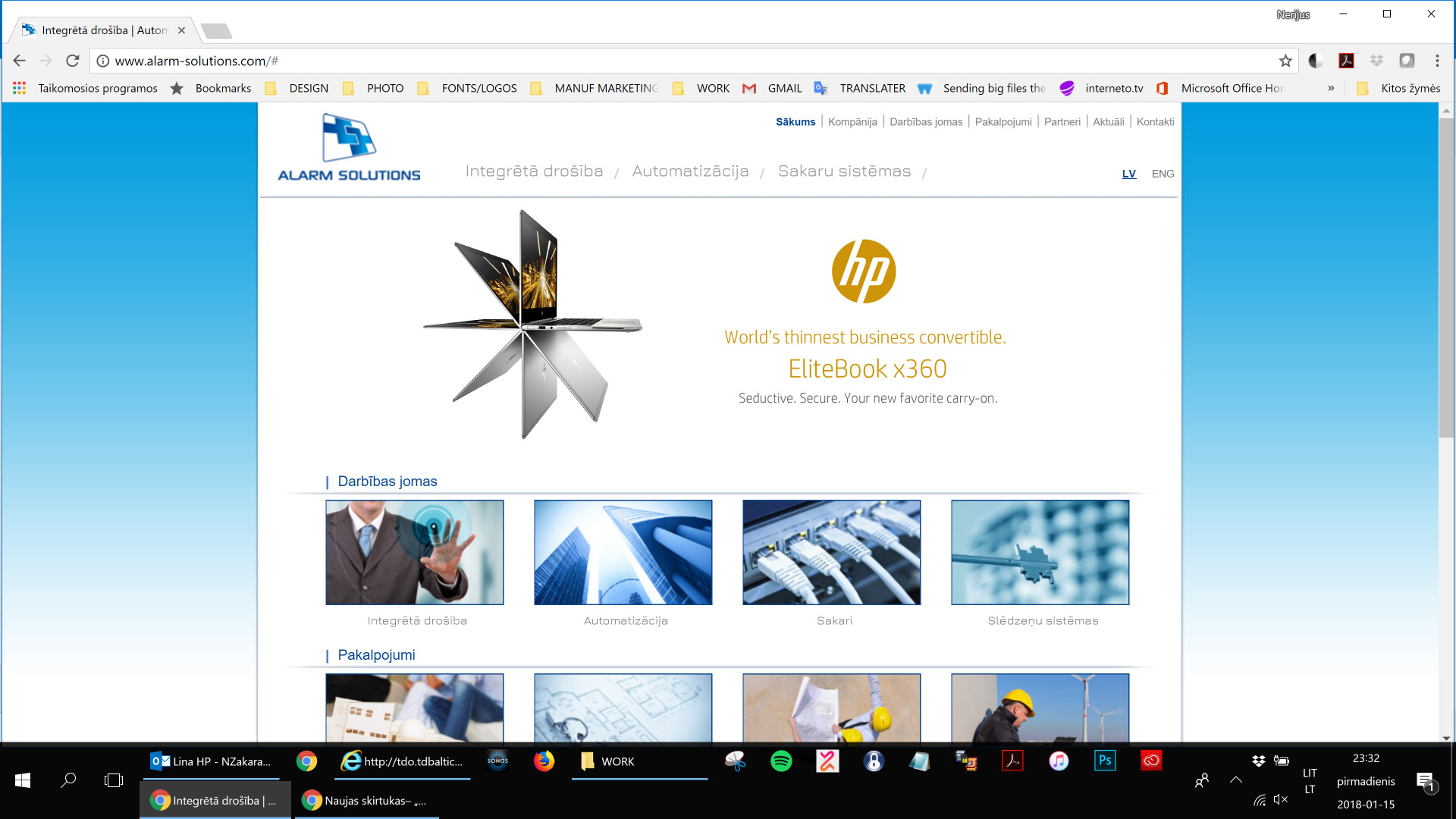Open the Adobe Acrobat extension icon
The image size is (1456, 819).
click(x=1346, y=61)
